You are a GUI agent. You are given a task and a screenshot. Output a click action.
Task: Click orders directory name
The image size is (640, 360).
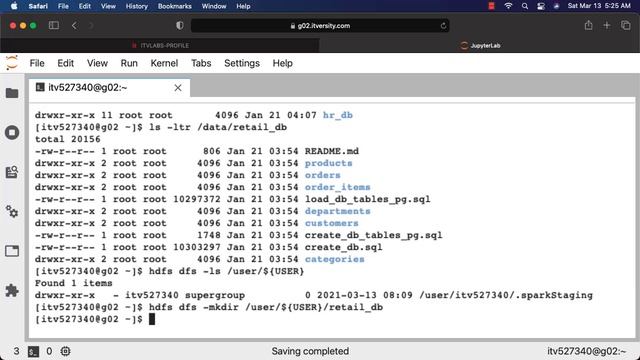(322, 175)
